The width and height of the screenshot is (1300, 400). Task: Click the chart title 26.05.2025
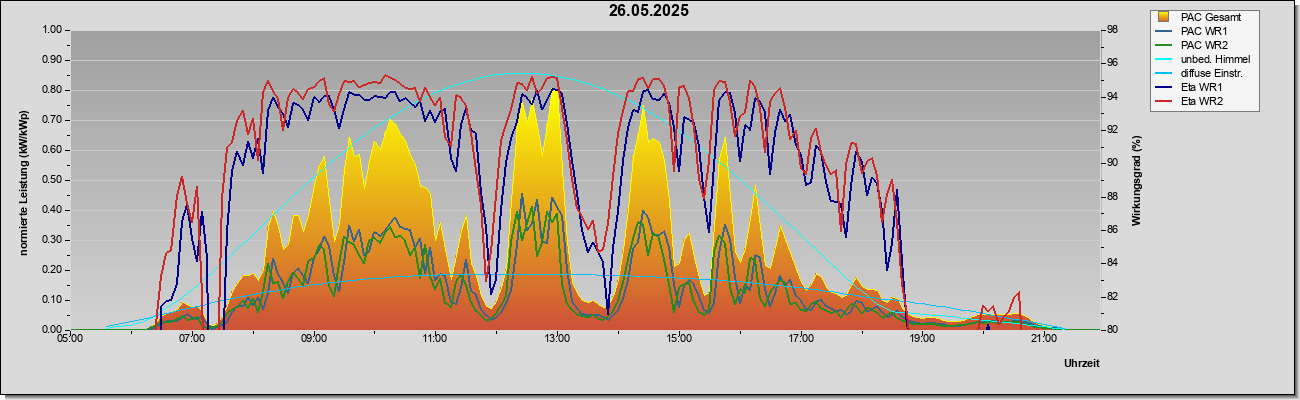(649, 11)
